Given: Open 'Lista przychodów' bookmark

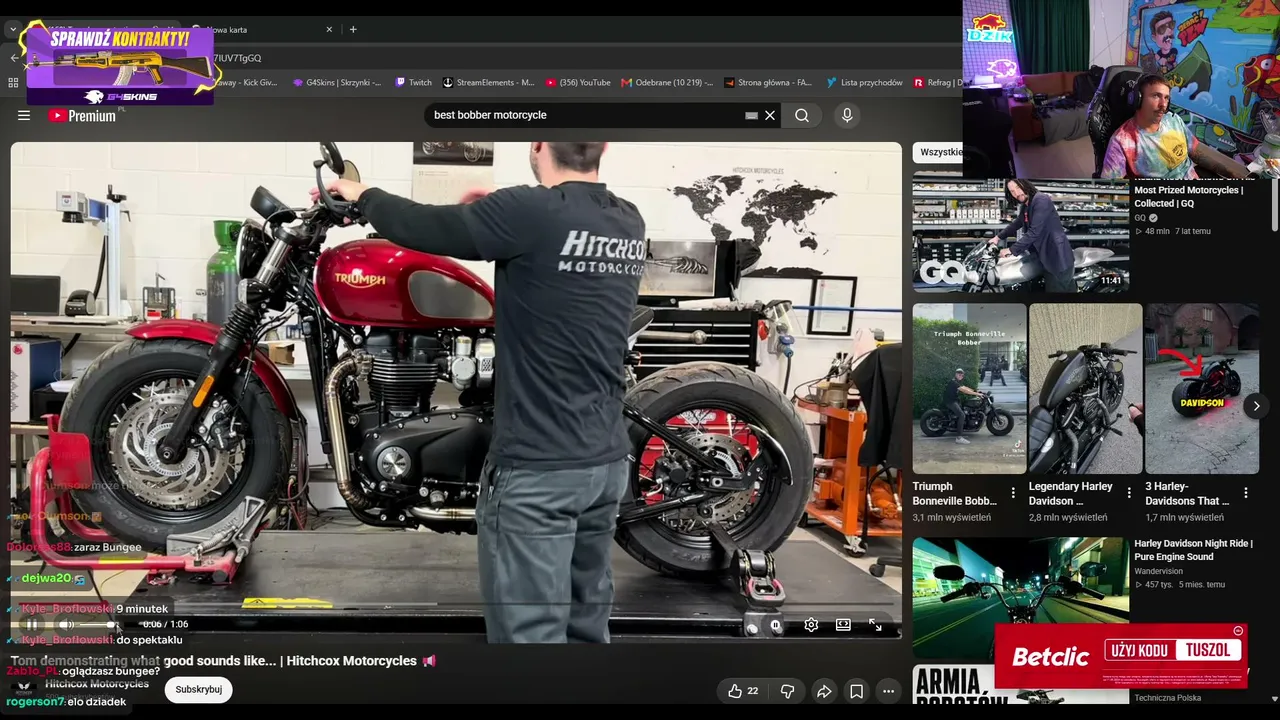Looking at the screenshot, I should (x=864, y=83).
